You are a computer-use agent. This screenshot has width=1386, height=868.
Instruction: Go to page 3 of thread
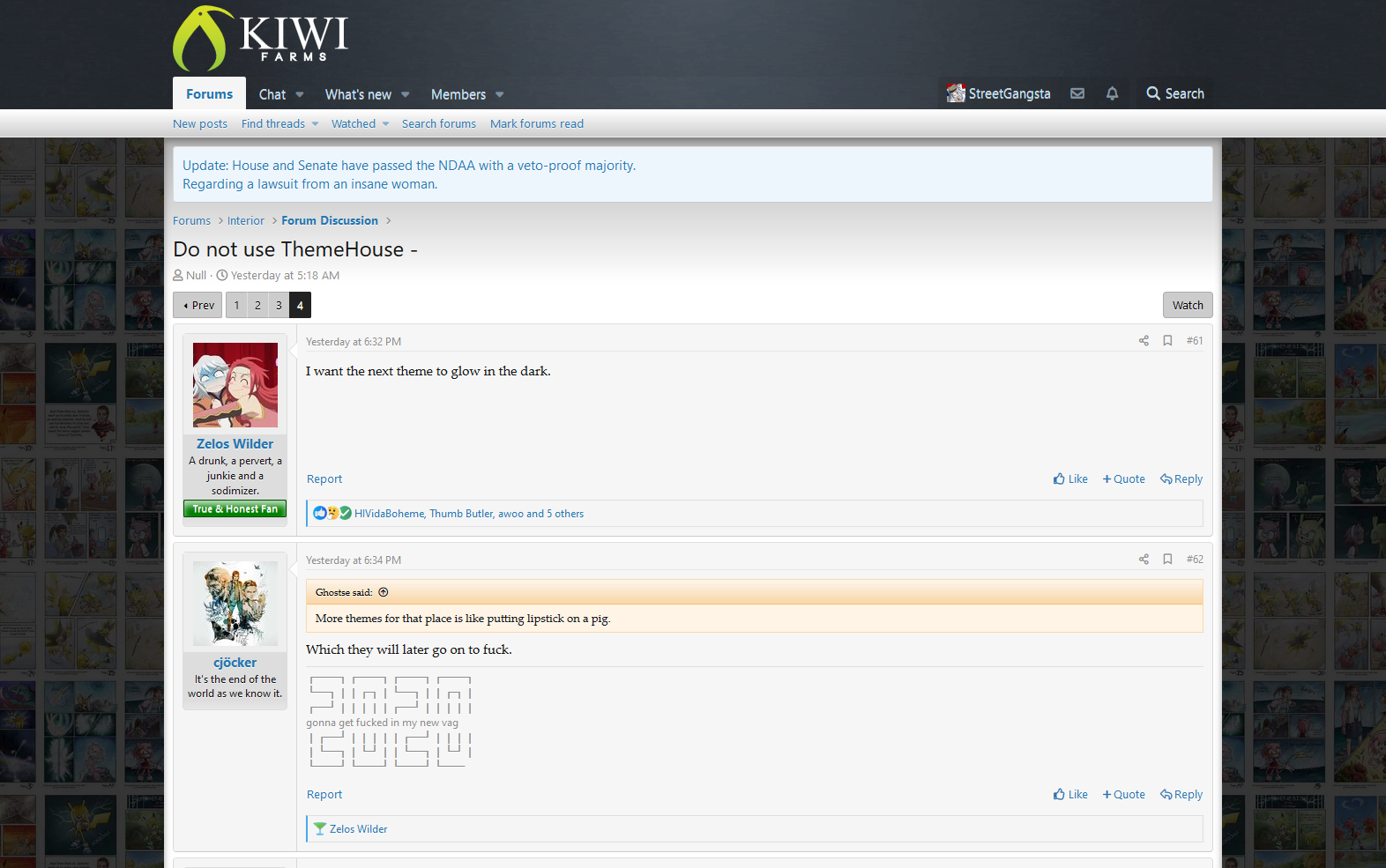[x=279, y=305]
